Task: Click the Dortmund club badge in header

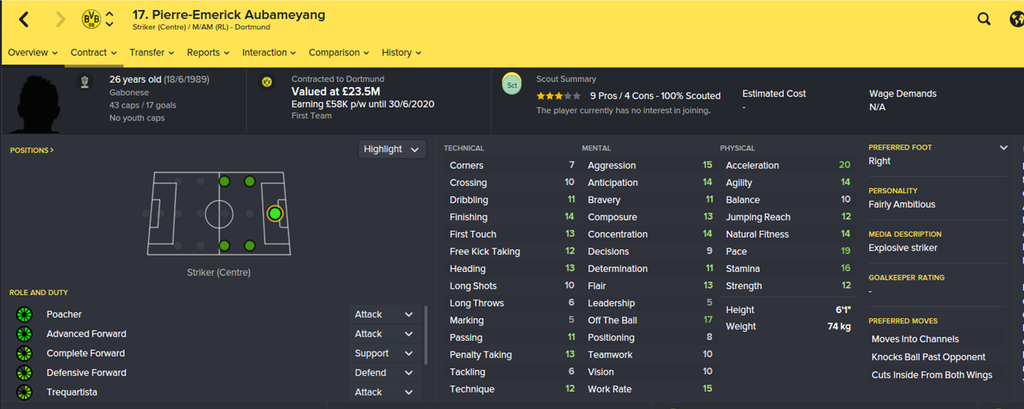Action: pos(91,20)
